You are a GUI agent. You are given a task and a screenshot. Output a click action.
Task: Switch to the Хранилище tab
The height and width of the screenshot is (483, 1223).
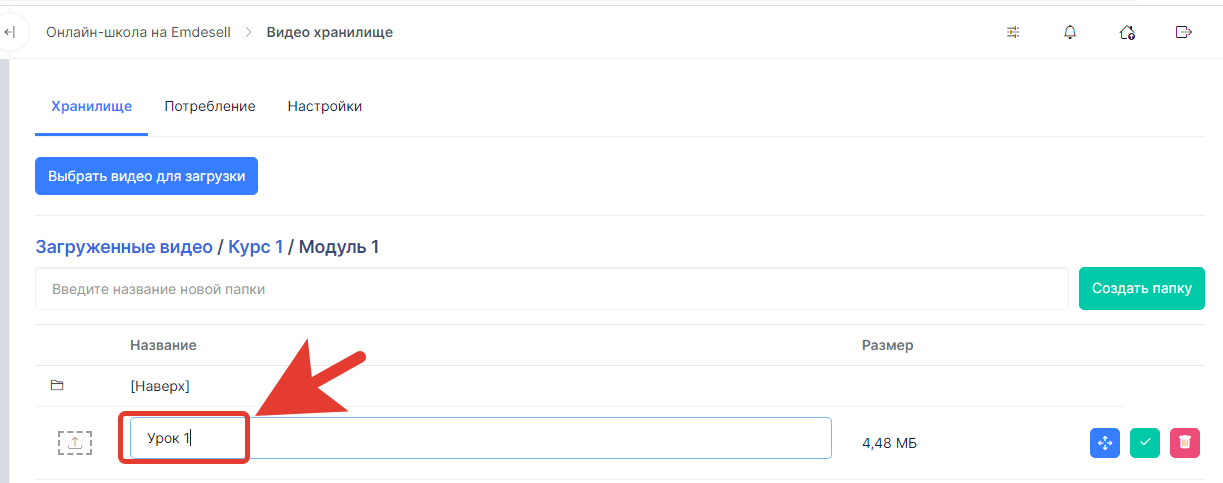tap(91, 106)
